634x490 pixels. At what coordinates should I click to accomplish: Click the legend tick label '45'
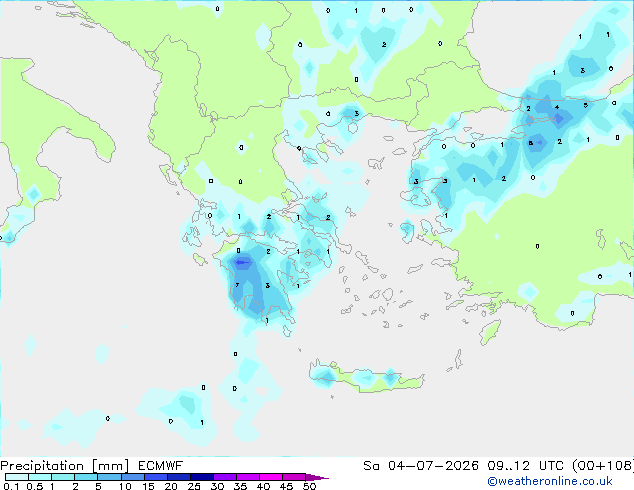pos(286,486)
